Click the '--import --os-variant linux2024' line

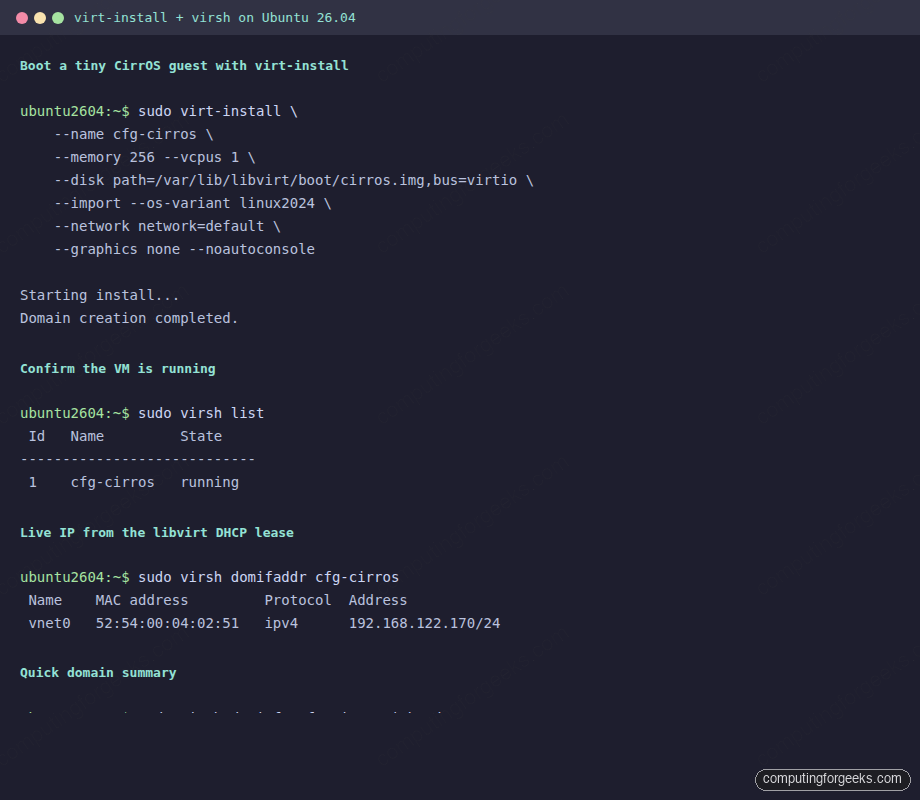click(193, 203)
